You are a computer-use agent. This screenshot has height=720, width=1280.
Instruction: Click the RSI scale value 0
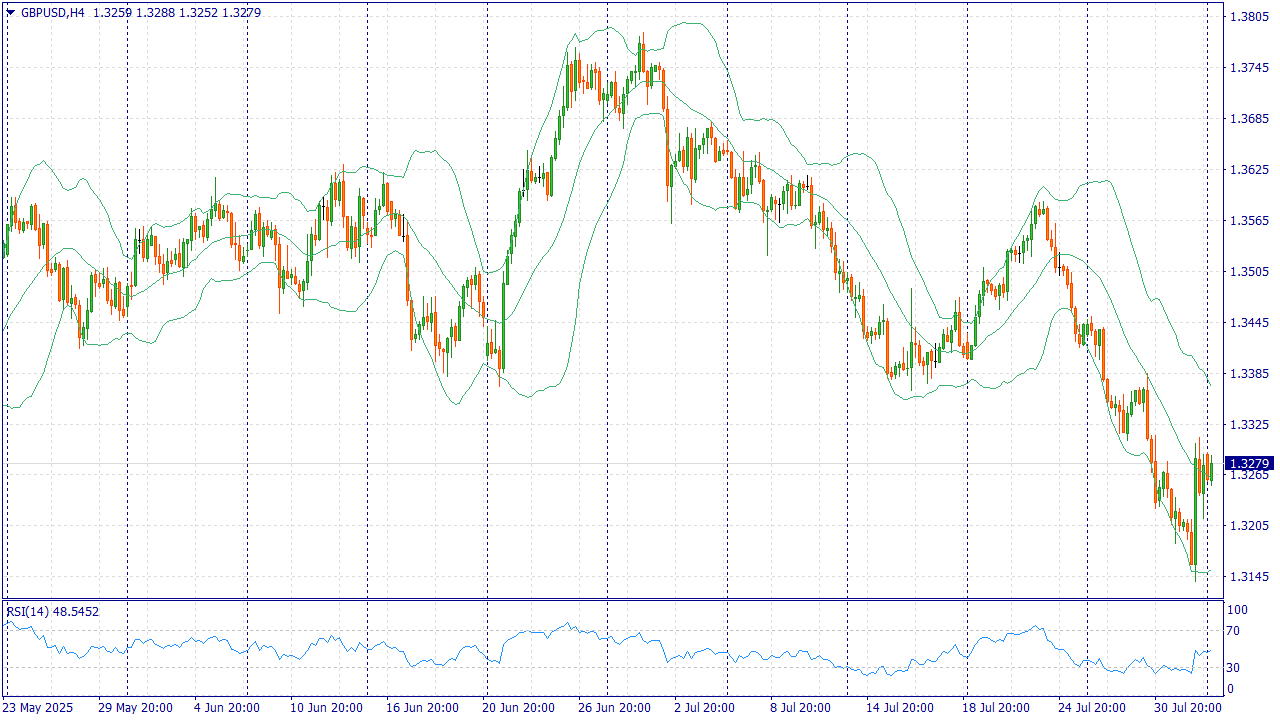point(1231,689)
